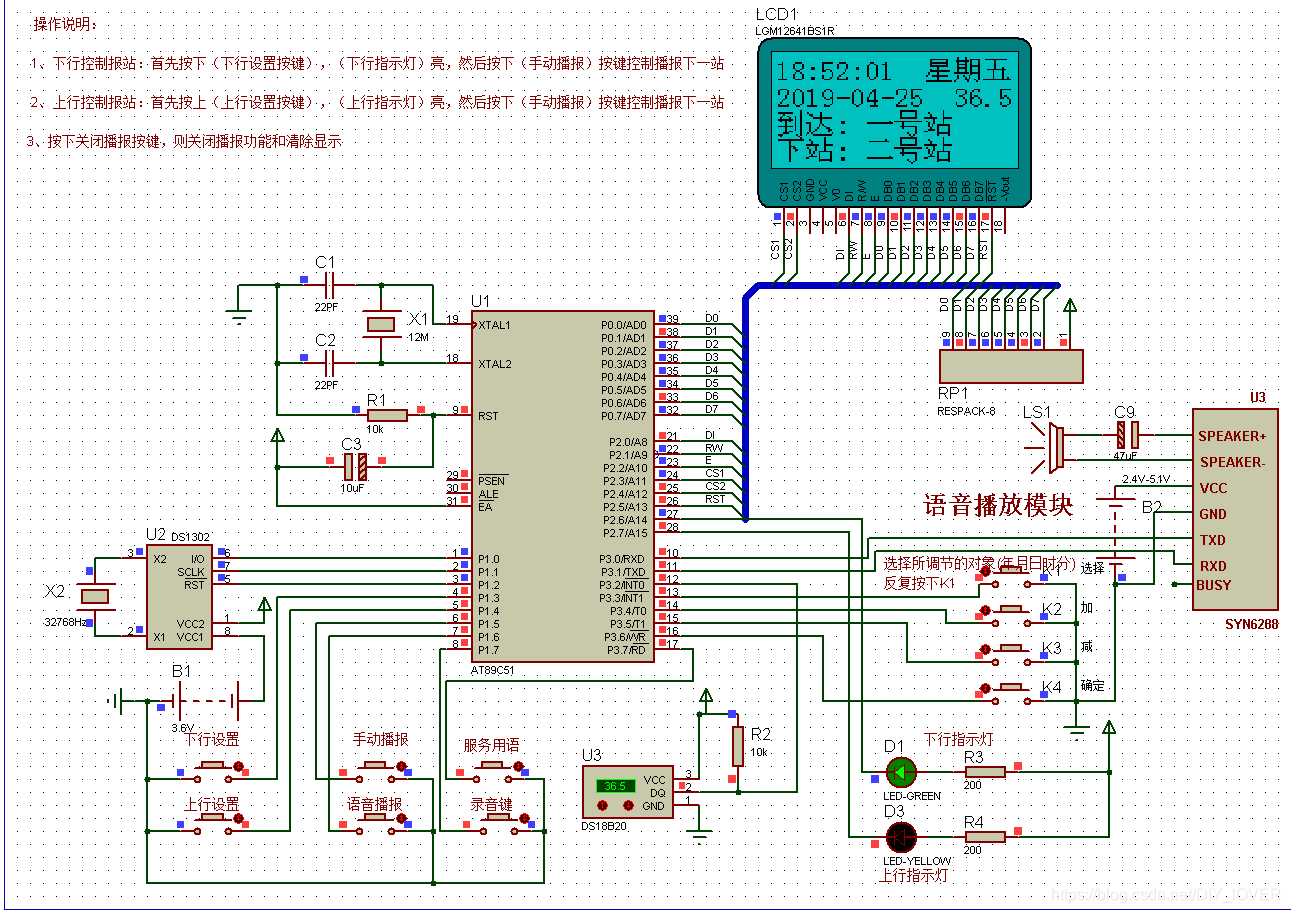This screenshot has height=913, width=1291.
Task: Select the C9 47uF capacitor
Action: click(x=1127, y=434)
